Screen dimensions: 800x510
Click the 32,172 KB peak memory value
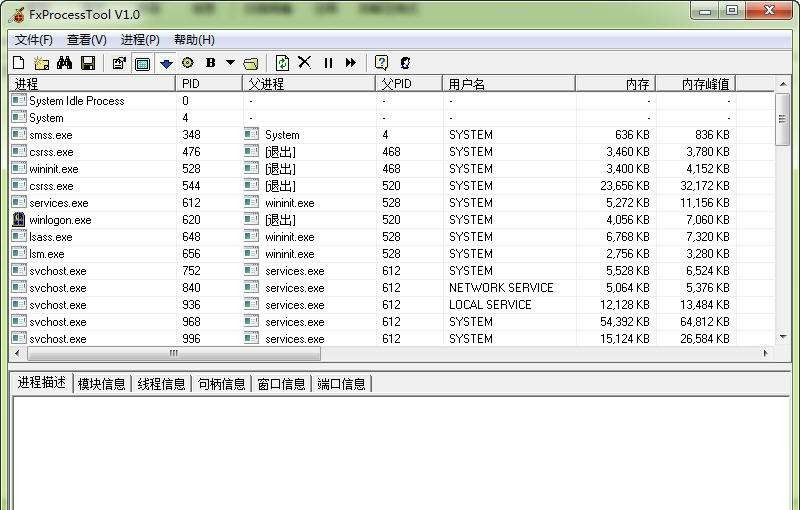(x=705, y=186)
